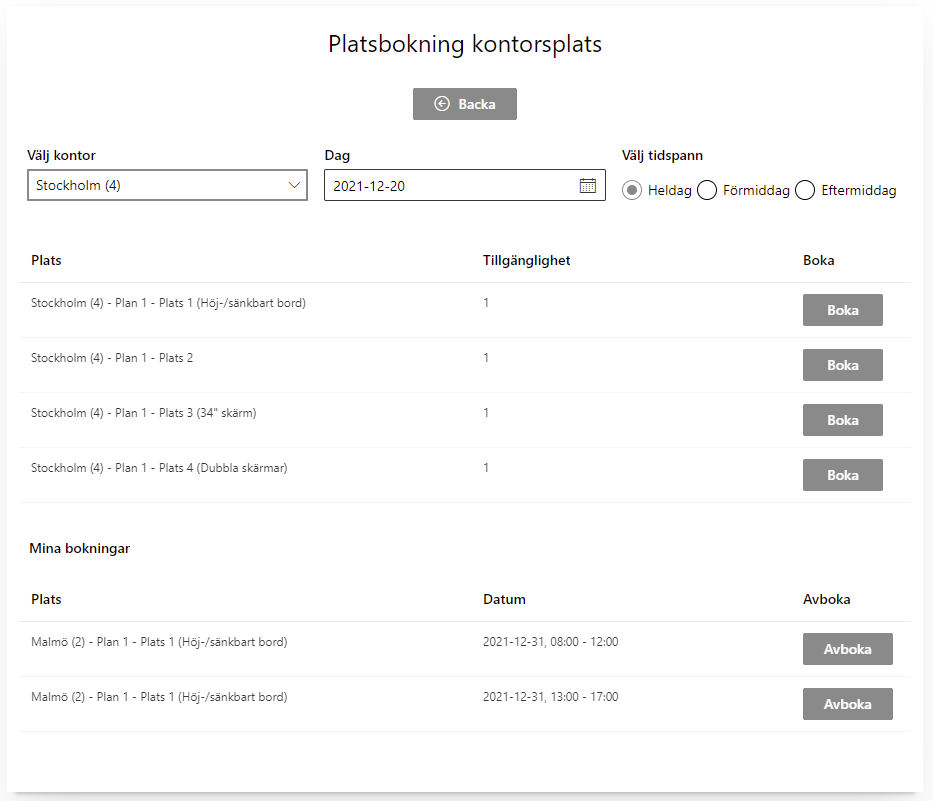Viewport: 933px width, 801px height.
Task: Book Stockholm Plan 1 Plats 2
Action: (843, 365)
